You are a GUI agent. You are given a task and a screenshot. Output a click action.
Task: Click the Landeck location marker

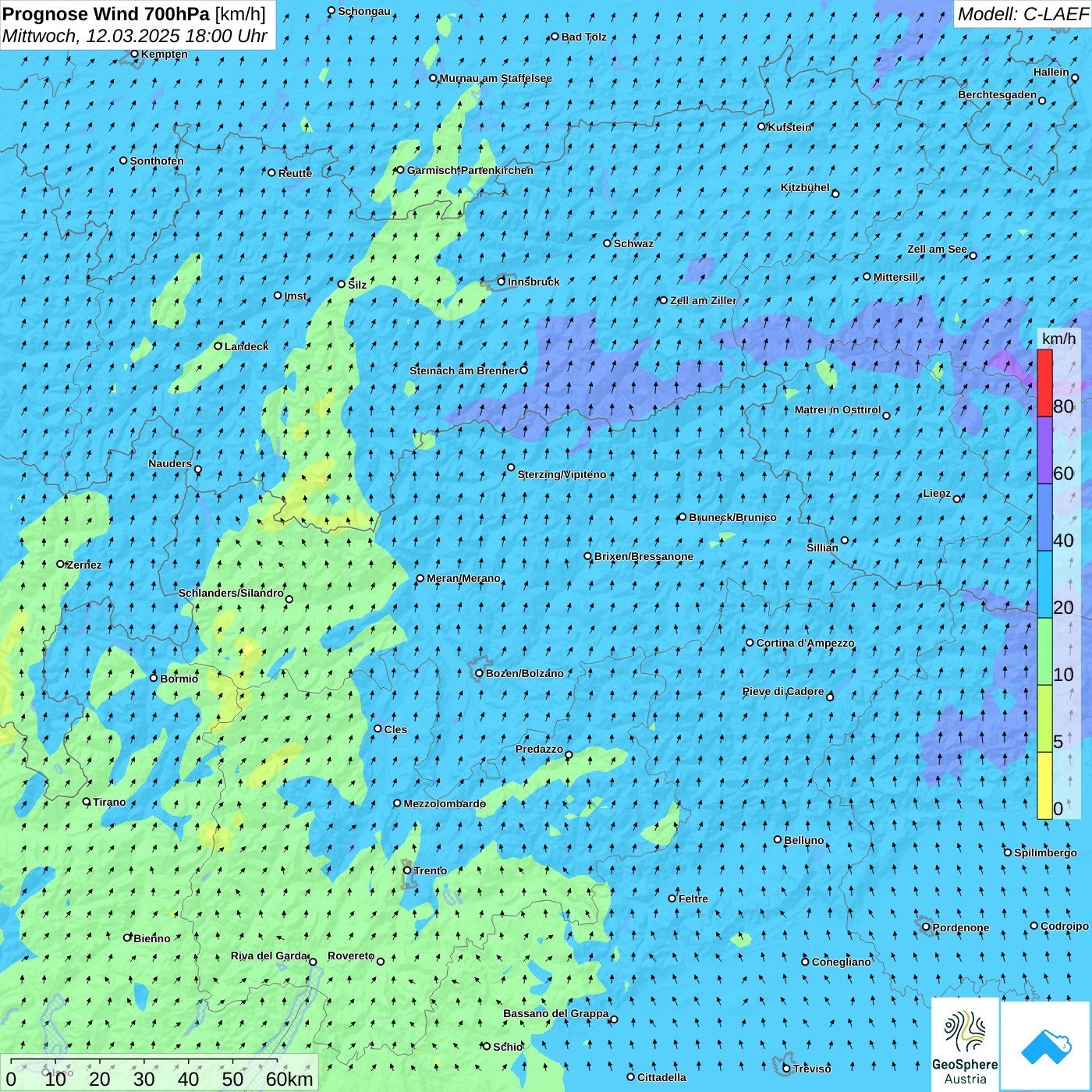point(218,346)
